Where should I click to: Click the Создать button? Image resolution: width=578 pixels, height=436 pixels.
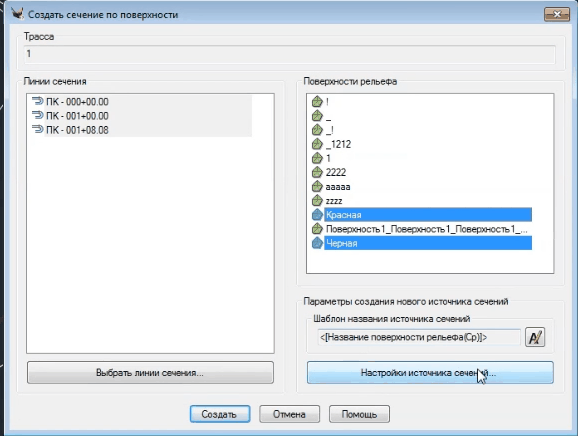pos(220,414)
